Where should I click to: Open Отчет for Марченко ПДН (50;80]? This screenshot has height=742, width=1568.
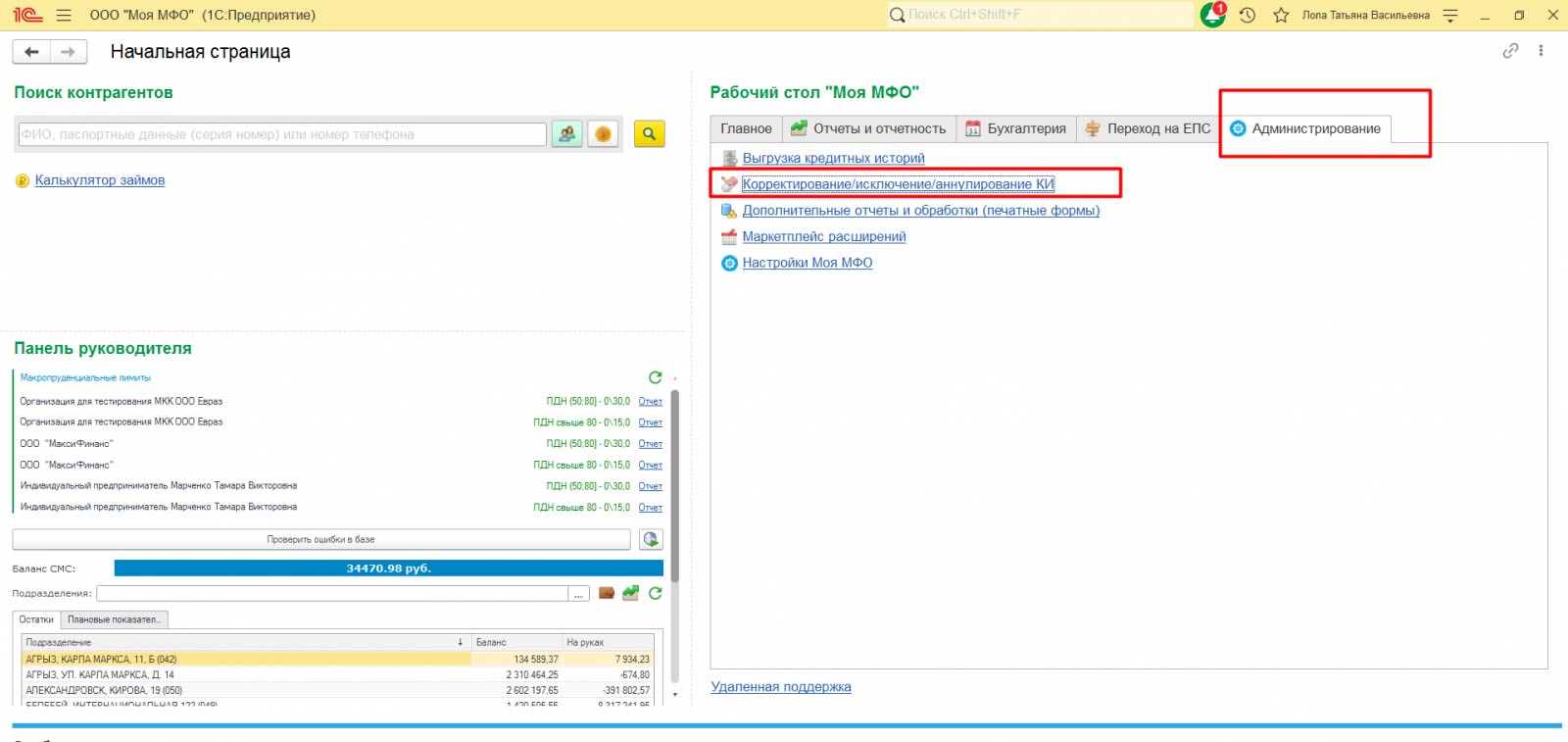651,486
